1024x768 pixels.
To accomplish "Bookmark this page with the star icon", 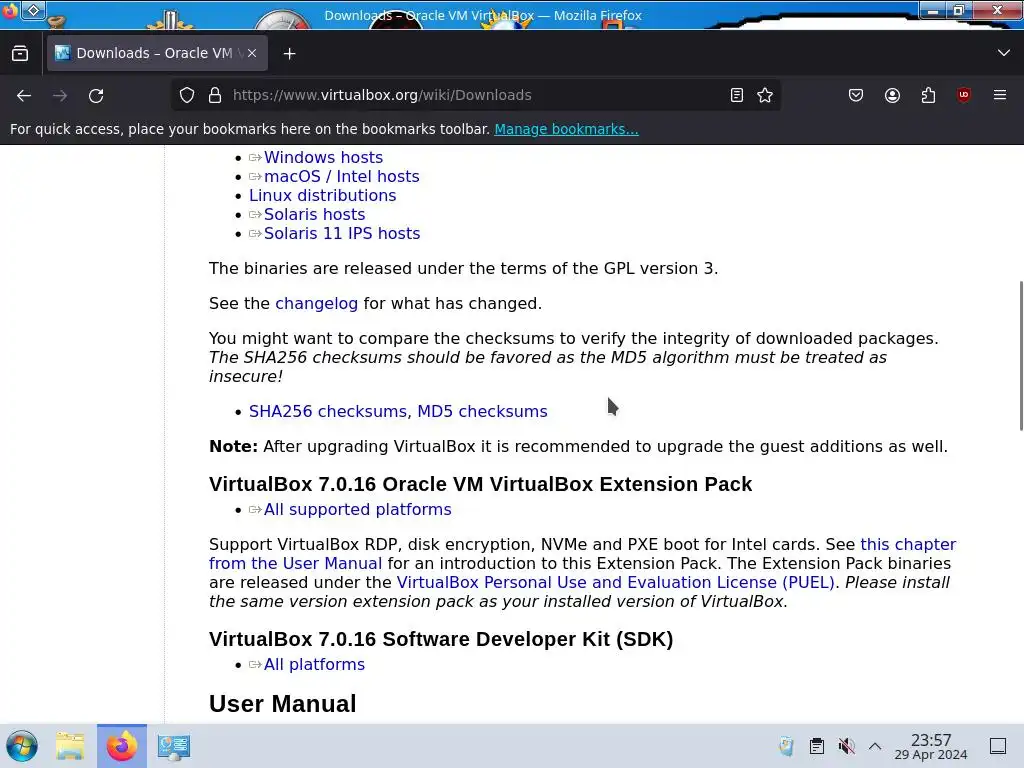I will (x=765, y=95).
